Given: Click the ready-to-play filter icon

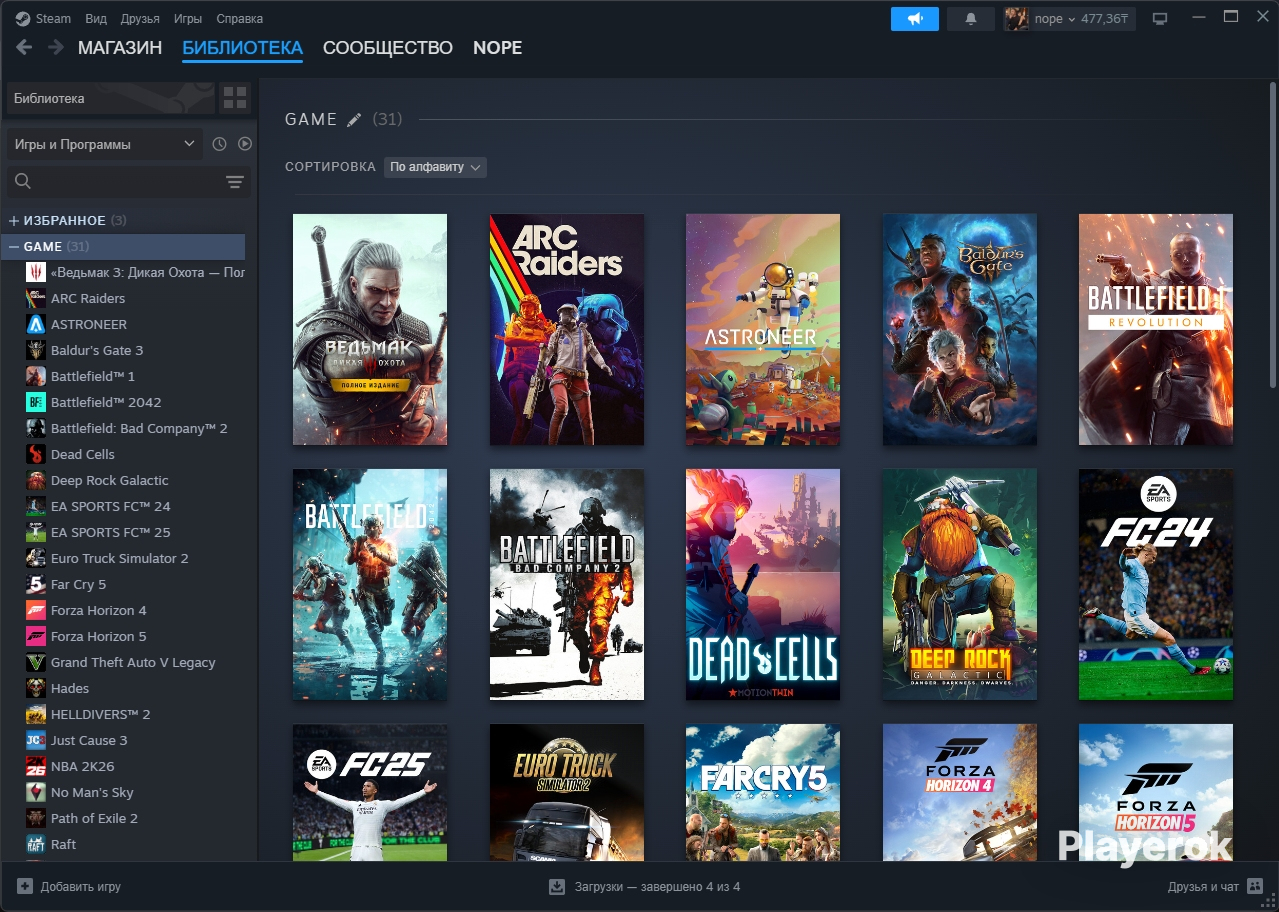Looking at the screenshot, I should (x=245, y=144).
